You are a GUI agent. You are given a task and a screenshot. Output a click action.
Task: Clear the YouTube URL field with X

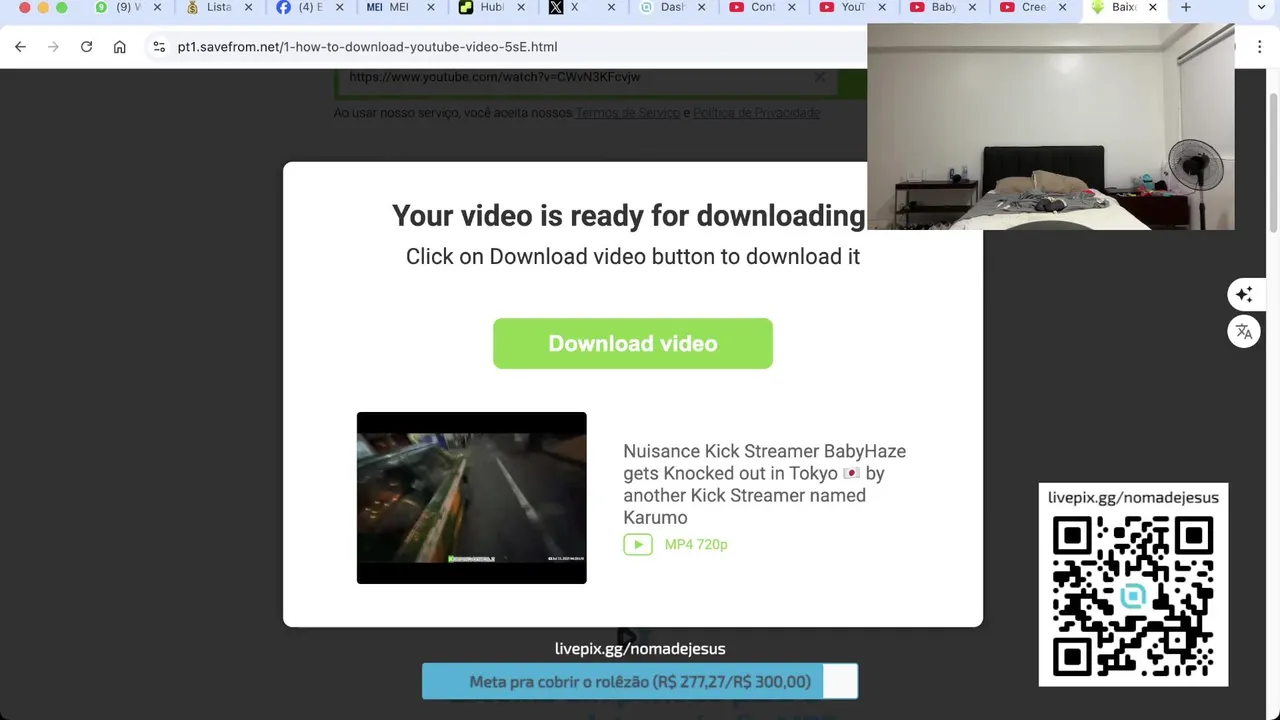[820, 77]
